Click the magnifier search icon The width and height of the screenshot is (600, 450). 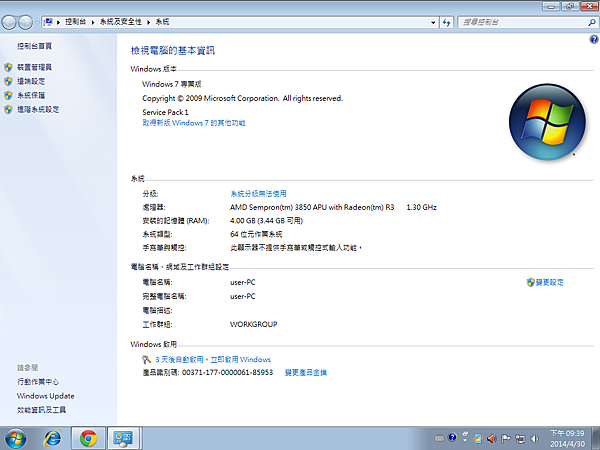click(592, 23)
